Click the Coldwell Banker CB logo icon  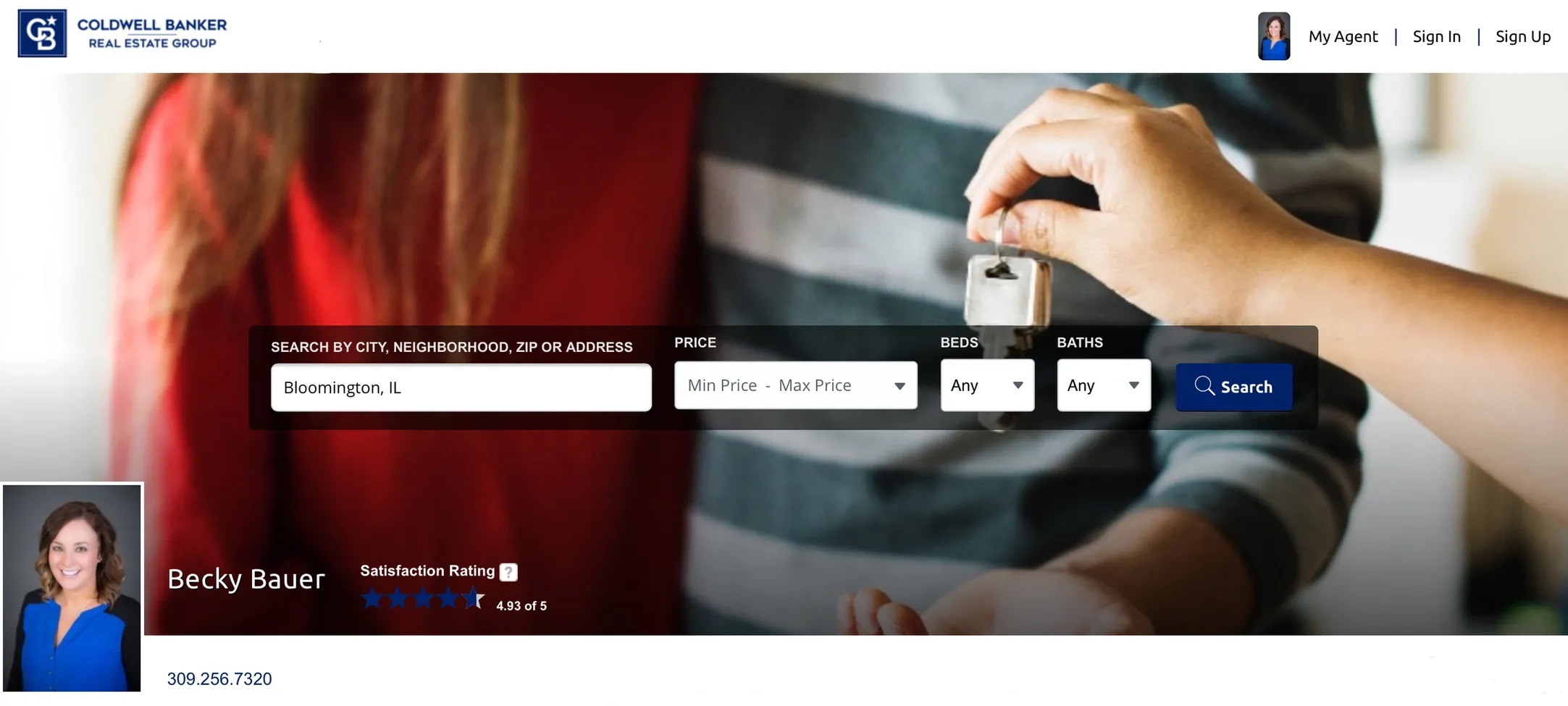pos(42,33)
